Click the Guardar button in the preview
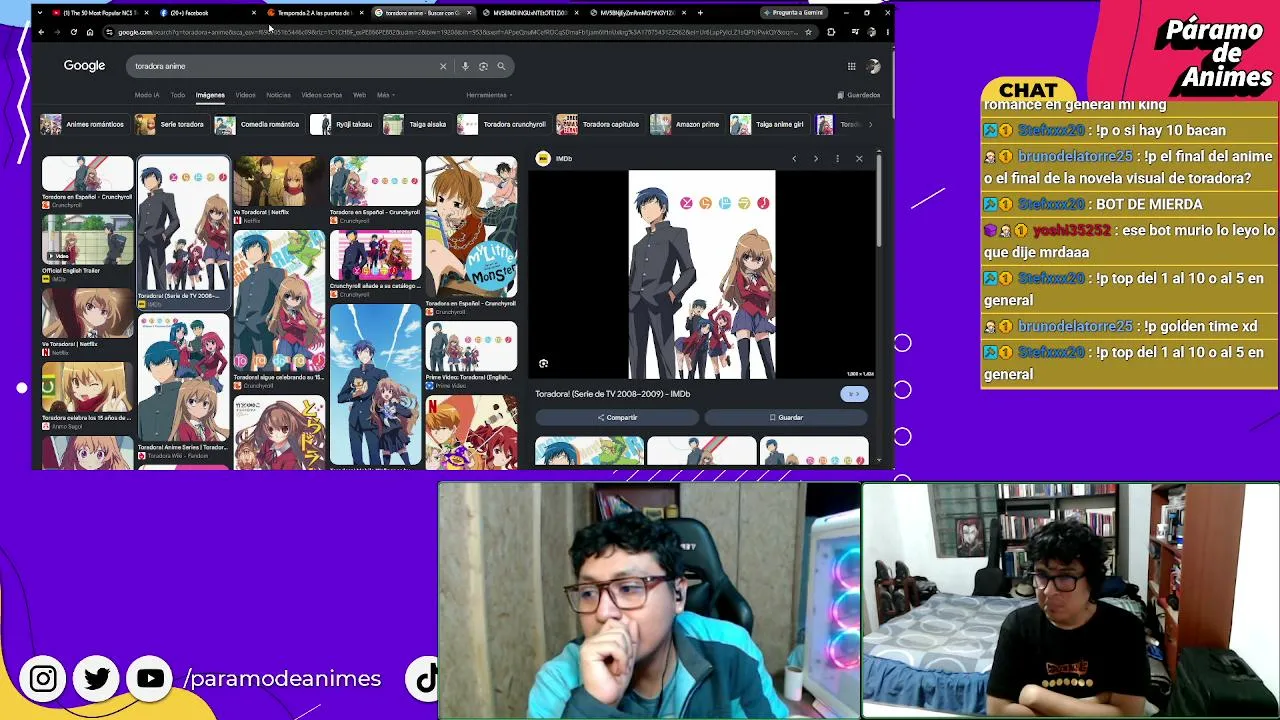 coord(786,417)
